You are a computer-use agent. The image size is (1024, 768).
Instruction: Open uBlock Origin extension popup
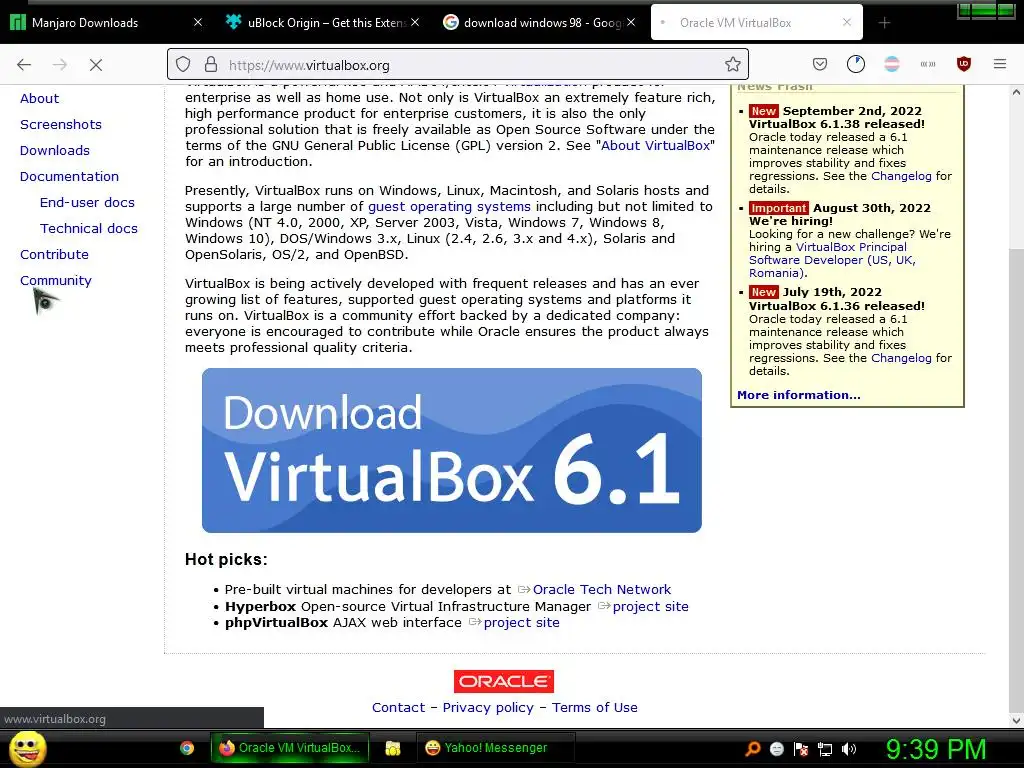(964, 64)
